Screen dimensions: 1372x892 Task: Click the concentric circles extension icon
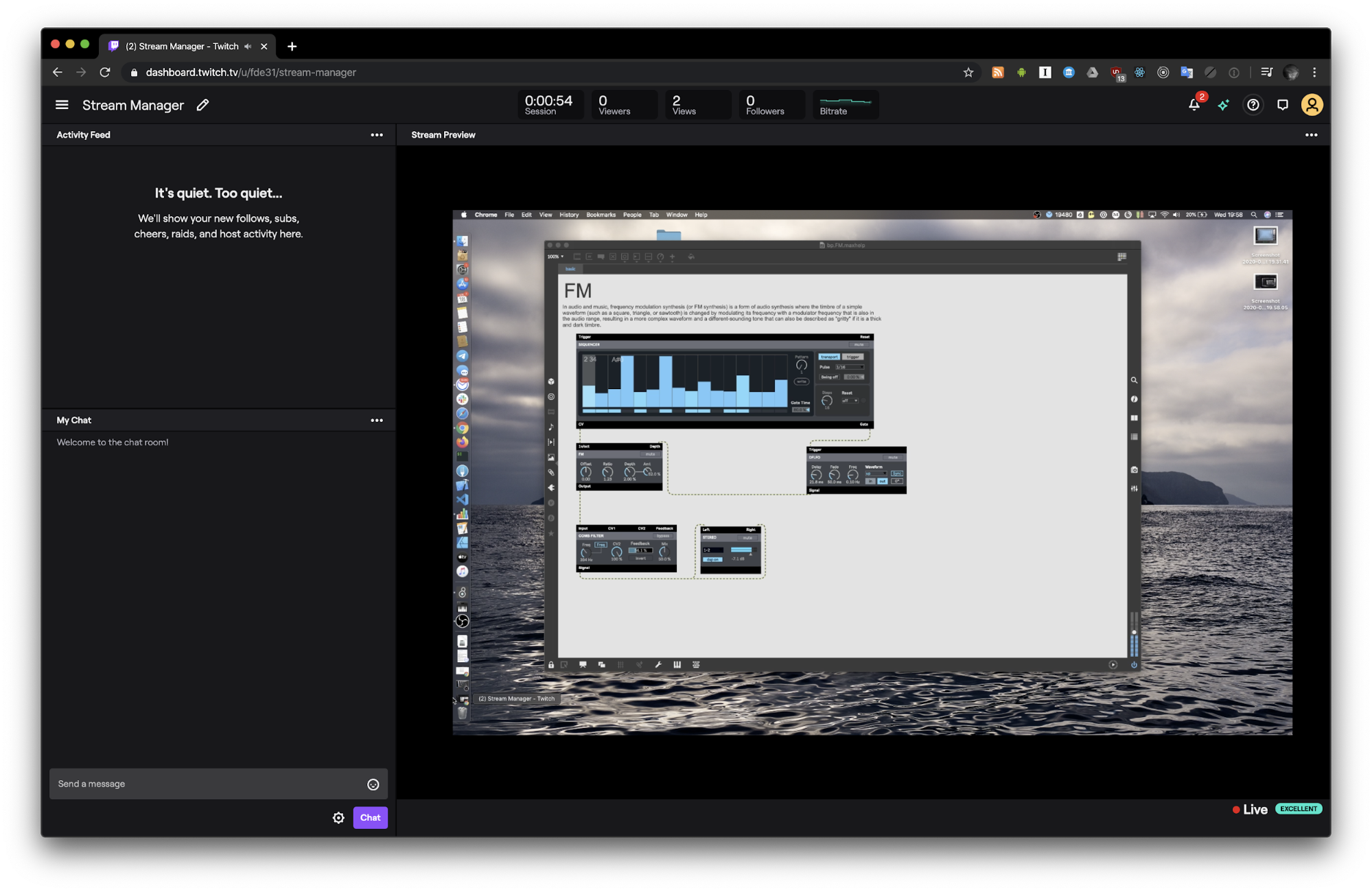pos(1163,72)
